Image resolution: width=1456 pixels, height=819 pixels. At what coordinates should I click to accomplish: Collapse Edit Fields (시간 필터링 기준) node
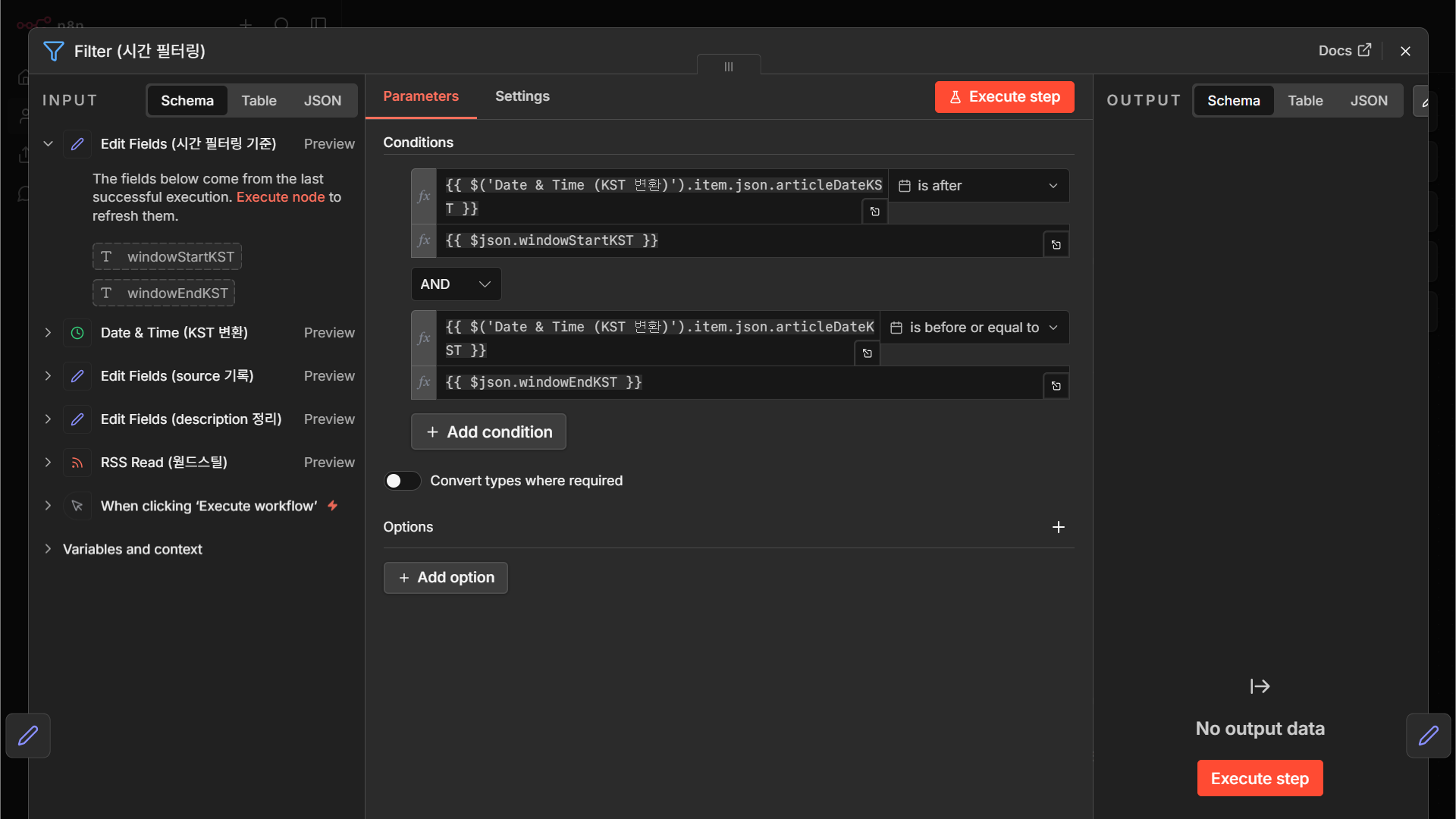(x=48, y=143)
